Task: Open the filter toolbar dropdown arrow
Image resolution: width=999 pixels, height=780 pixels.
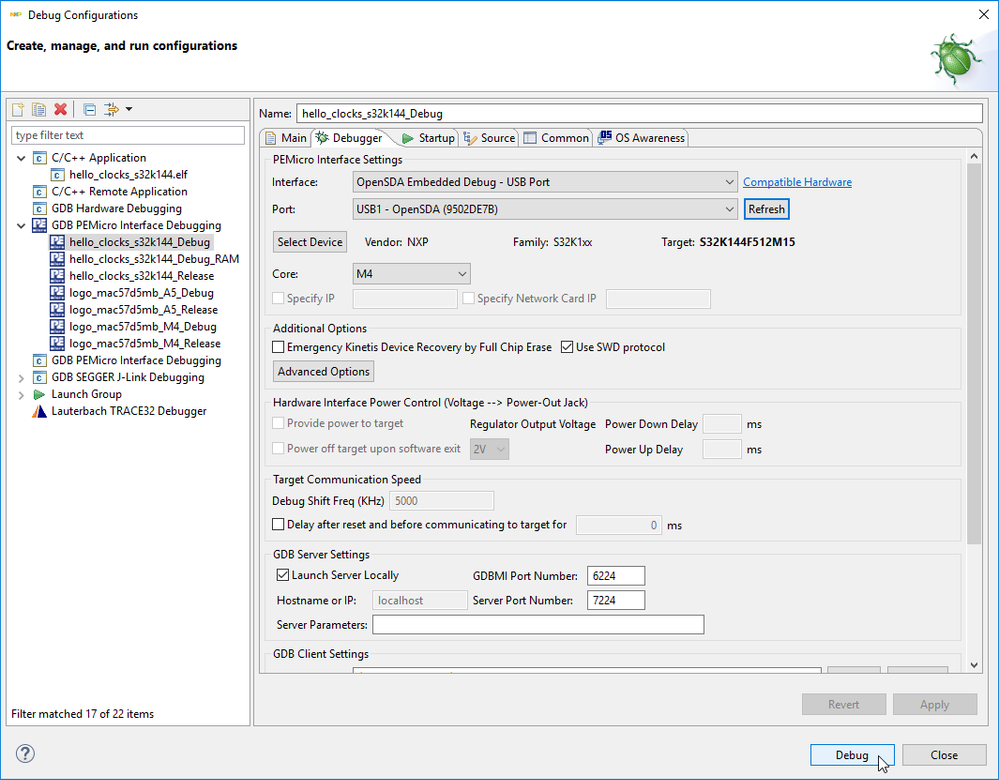Action: coord(129,110)
